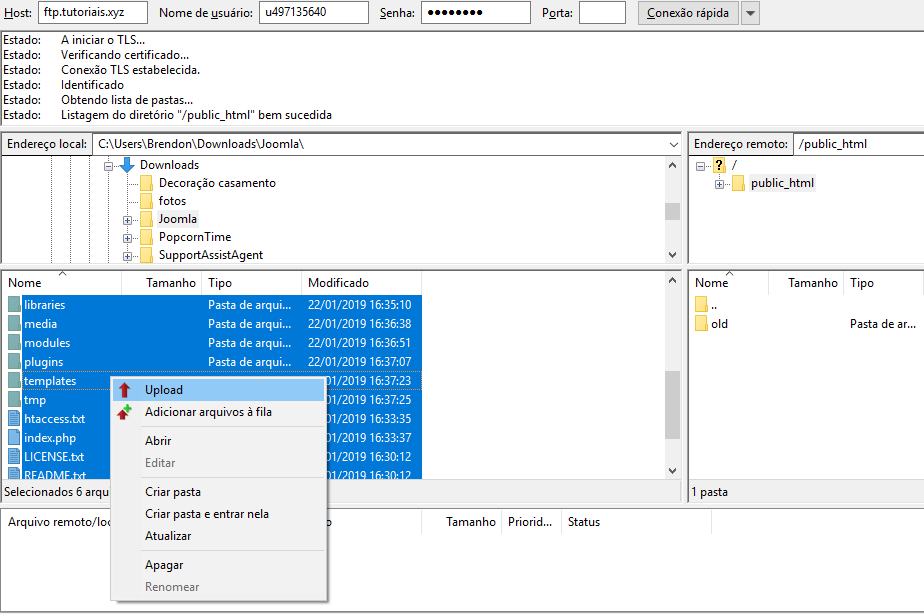Click the media folder icon
This screenshot has height=614, width=924.
tap(15, 323)
